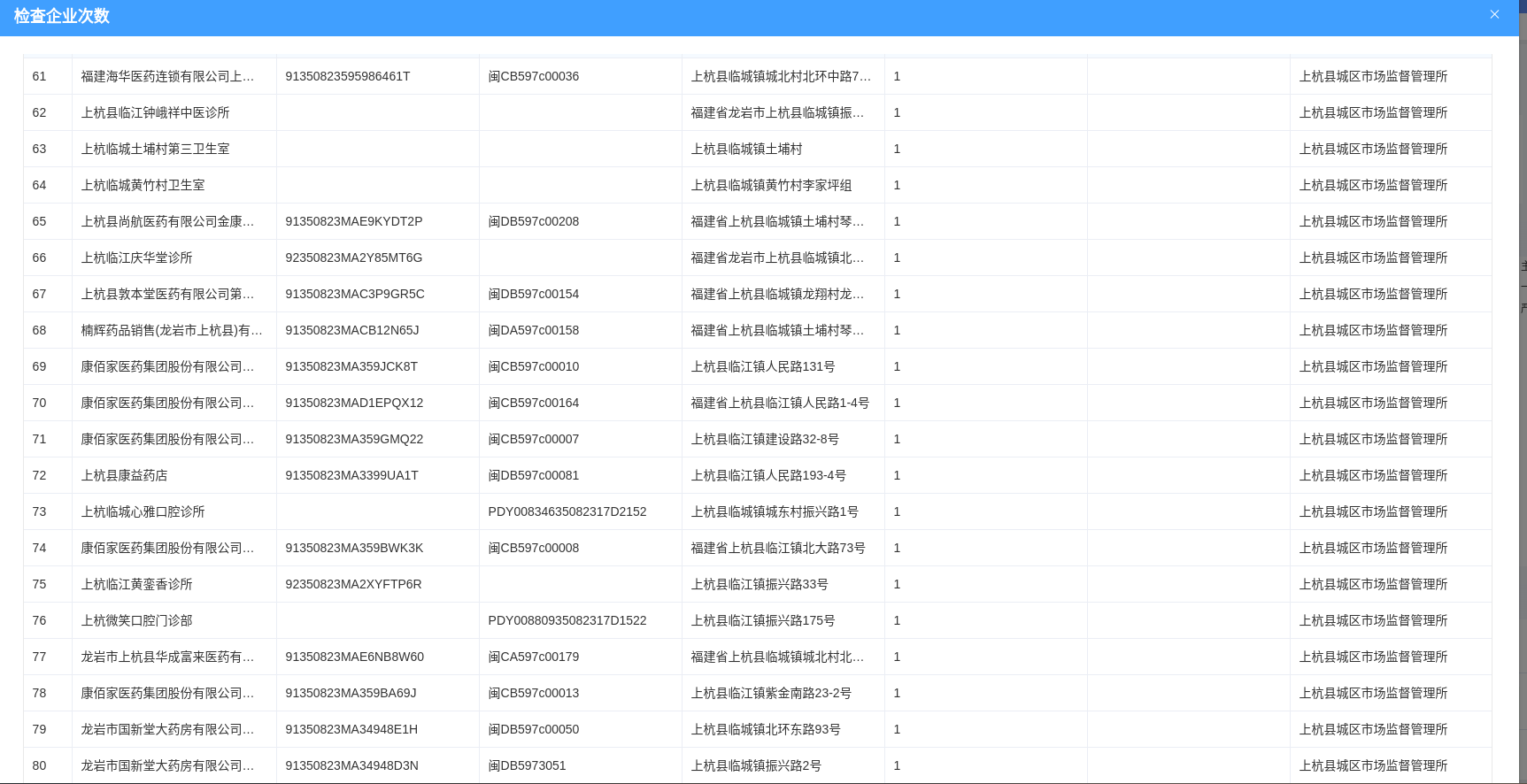Click the 楠辉药品销售 company name
1527x784 pixels.
coord(172,331)
